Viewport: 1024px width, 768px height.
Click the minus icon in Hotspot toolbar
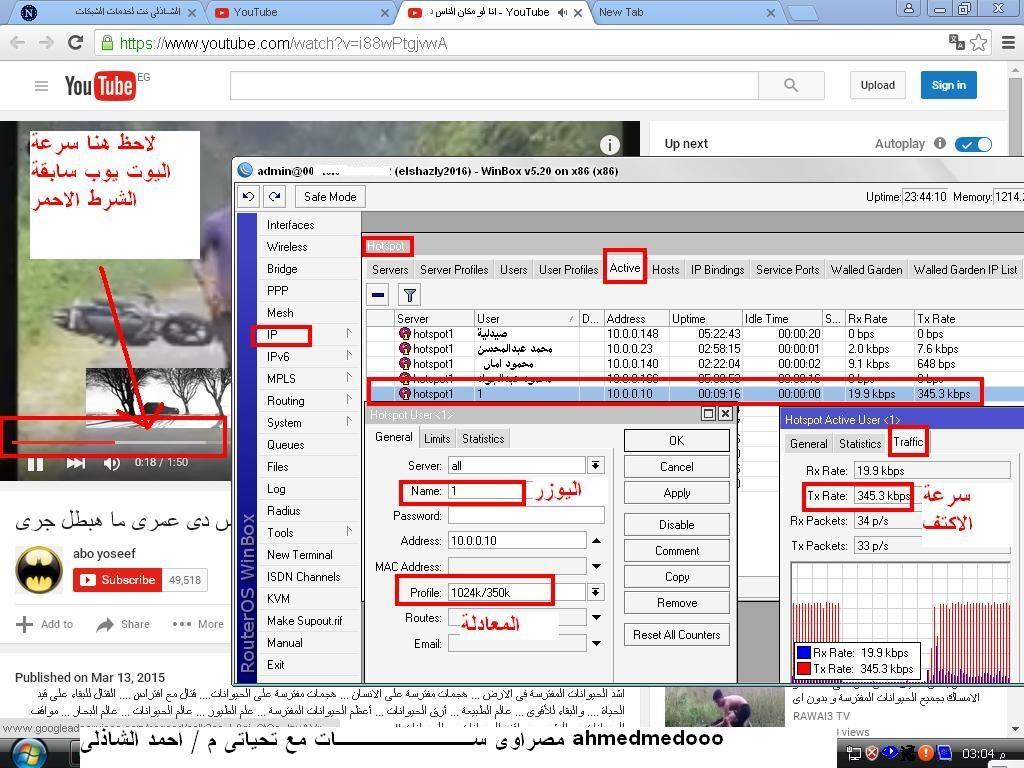[377, 295]
